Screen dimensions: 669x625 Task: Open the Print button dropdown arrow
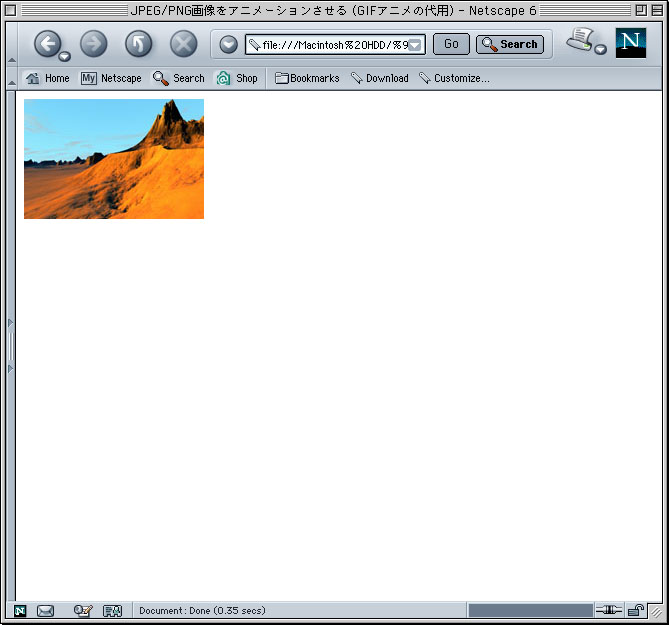(600, 49)
